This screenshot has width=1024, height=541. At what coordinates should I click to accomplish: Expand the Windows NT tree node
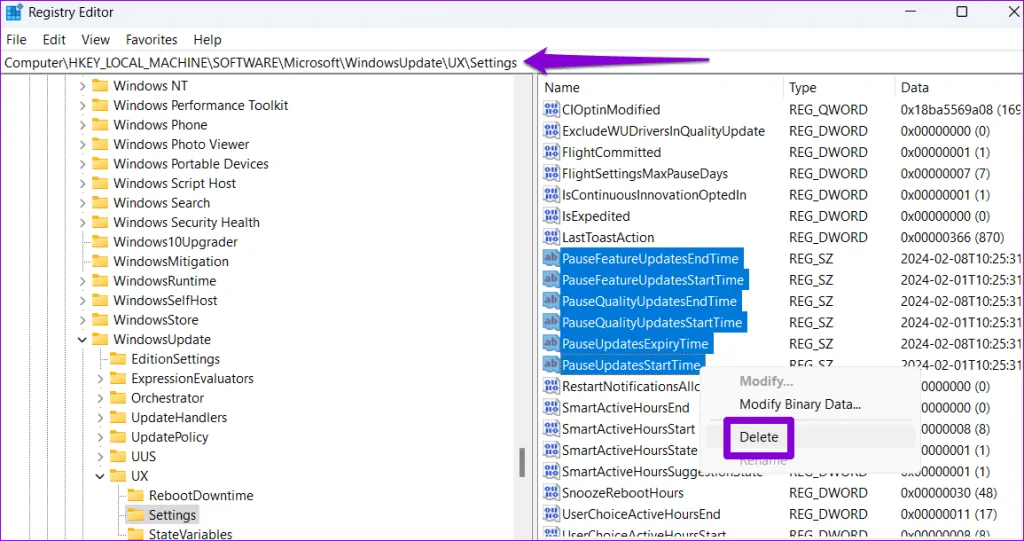(82, 86)
